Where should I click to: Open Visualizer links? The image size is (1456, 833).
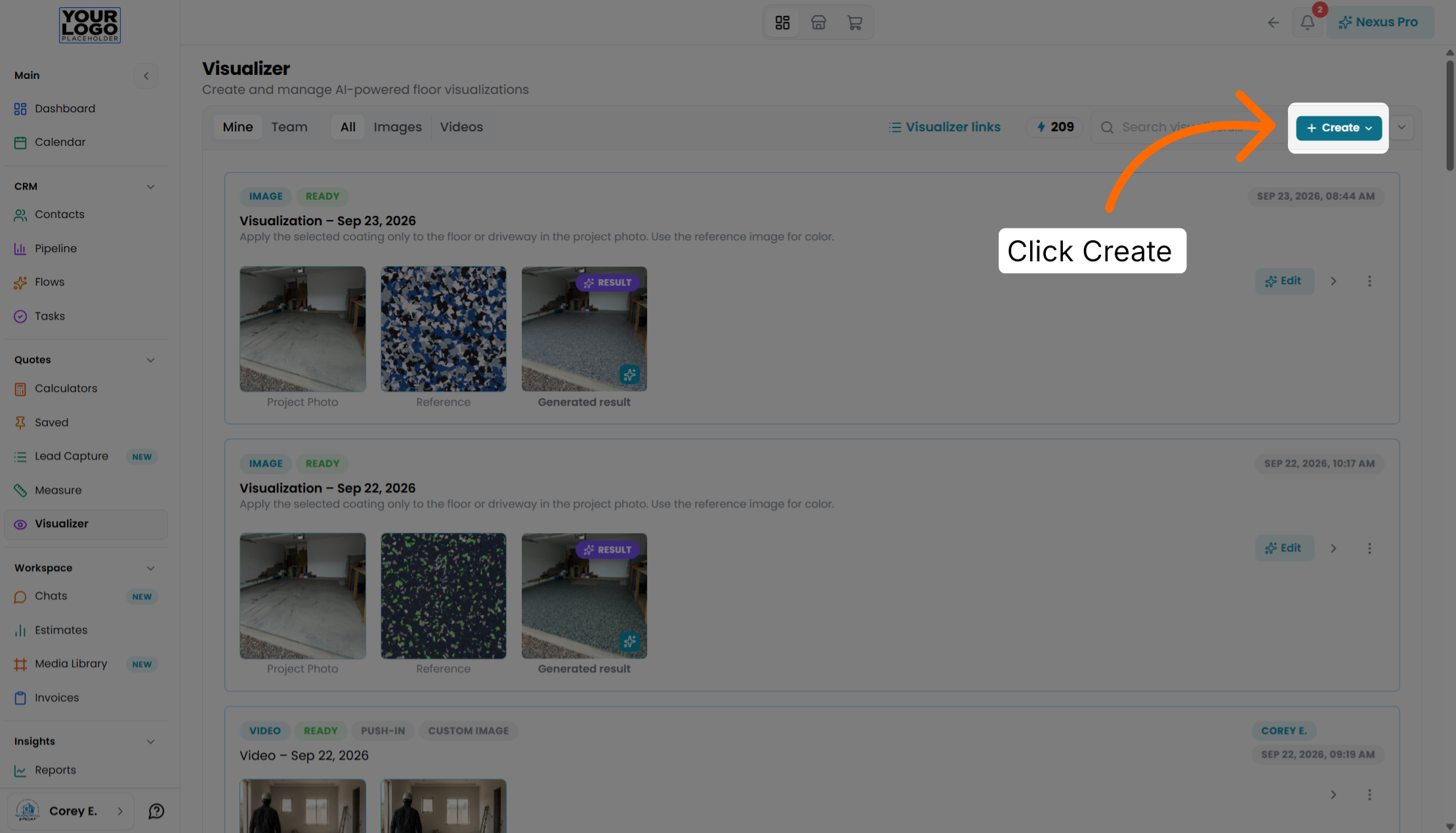pyautogui.click(x=945, y=127)
